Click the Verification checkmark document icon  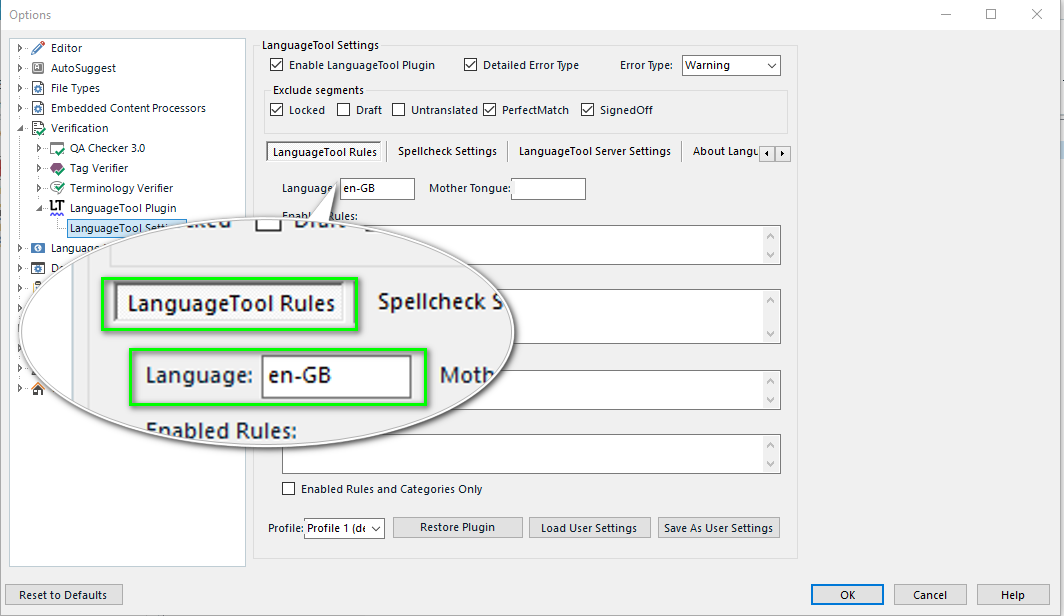[38, 128]
